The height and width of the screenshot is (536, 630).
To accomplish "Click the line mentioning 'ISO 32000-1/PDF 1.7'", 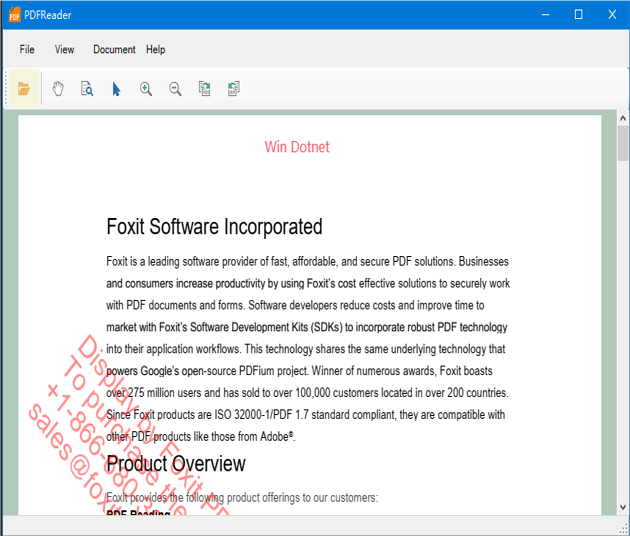I will pyautogui.click(x=306, y=415).
